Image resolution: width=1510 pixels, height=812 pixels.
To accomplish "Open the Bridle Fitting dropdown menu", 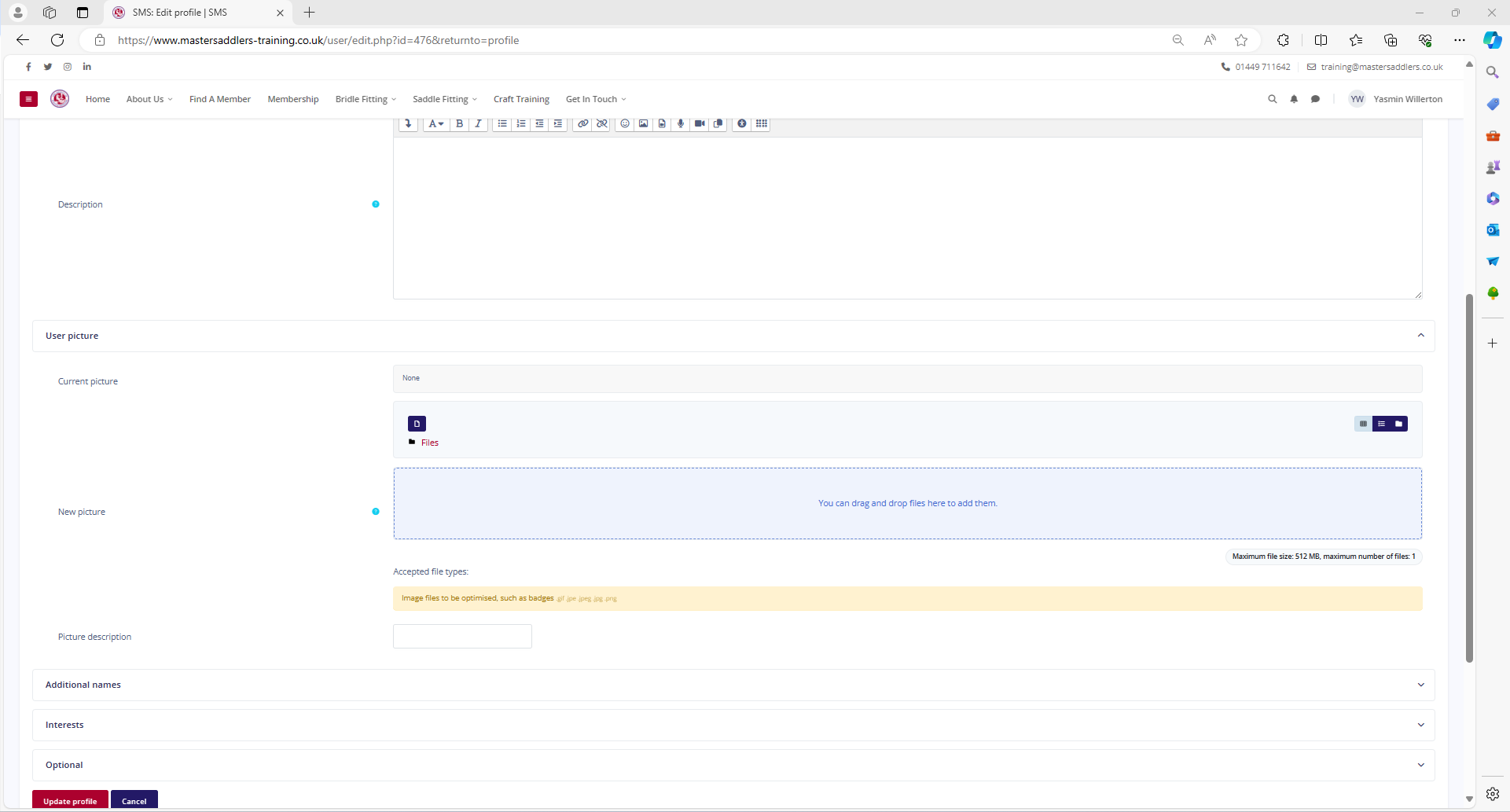I will pyautogui.click(x=366, y=99).
